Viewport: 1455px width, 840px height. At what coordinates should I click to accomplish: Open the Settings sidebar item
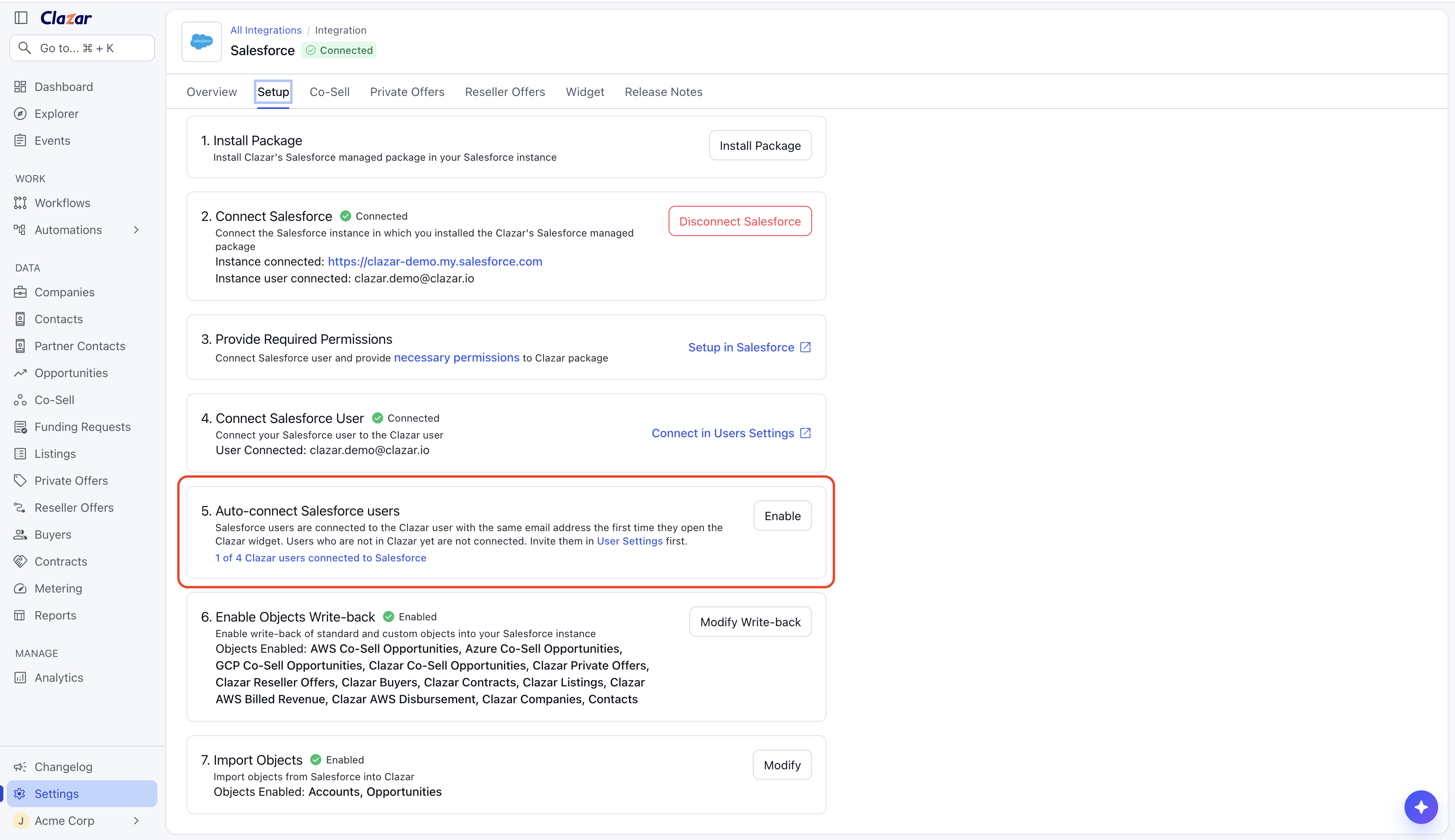82,794
